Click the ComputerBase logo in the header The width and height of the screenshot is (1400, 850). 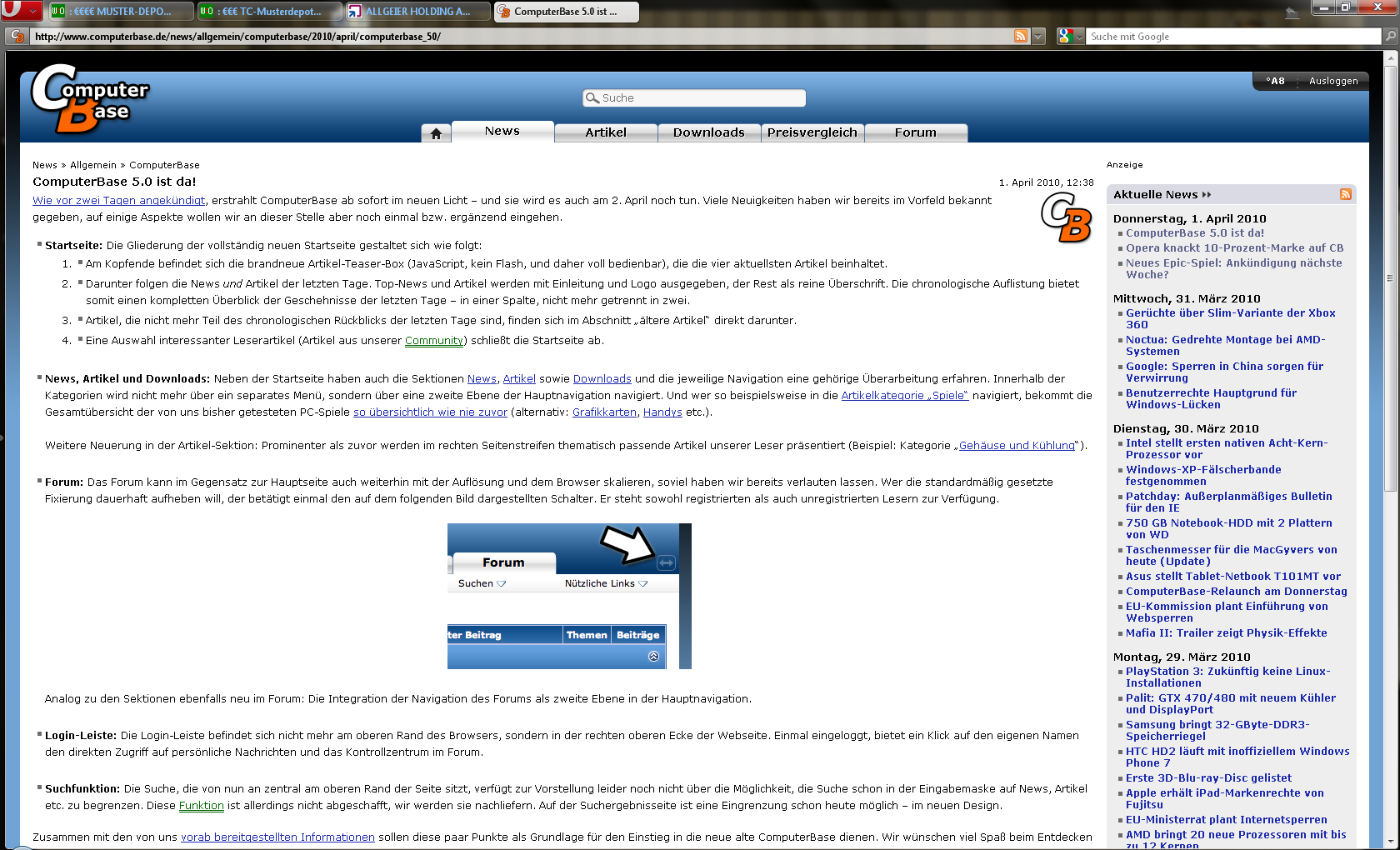[90, 100]
